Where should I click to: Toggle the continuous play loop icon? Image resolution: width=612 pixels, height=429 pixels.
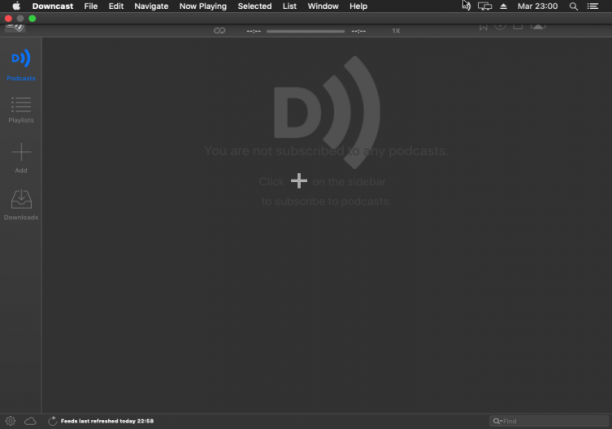pos(219,30)
